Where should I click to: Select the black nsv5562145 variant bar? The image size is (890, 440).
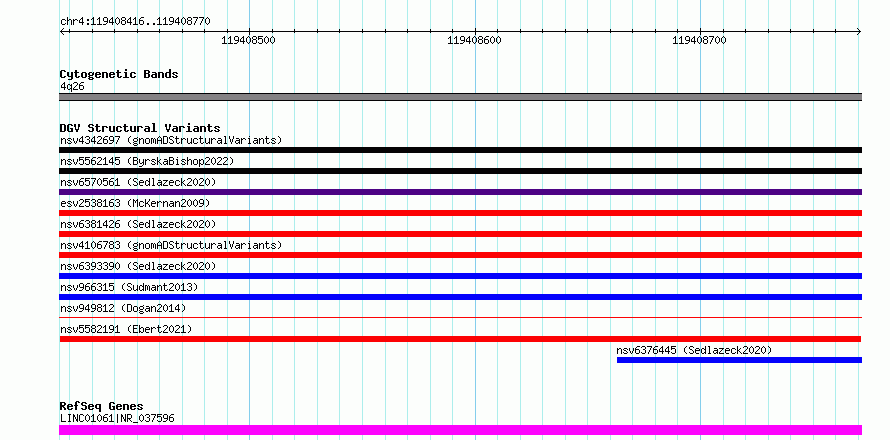click(460, 171)
